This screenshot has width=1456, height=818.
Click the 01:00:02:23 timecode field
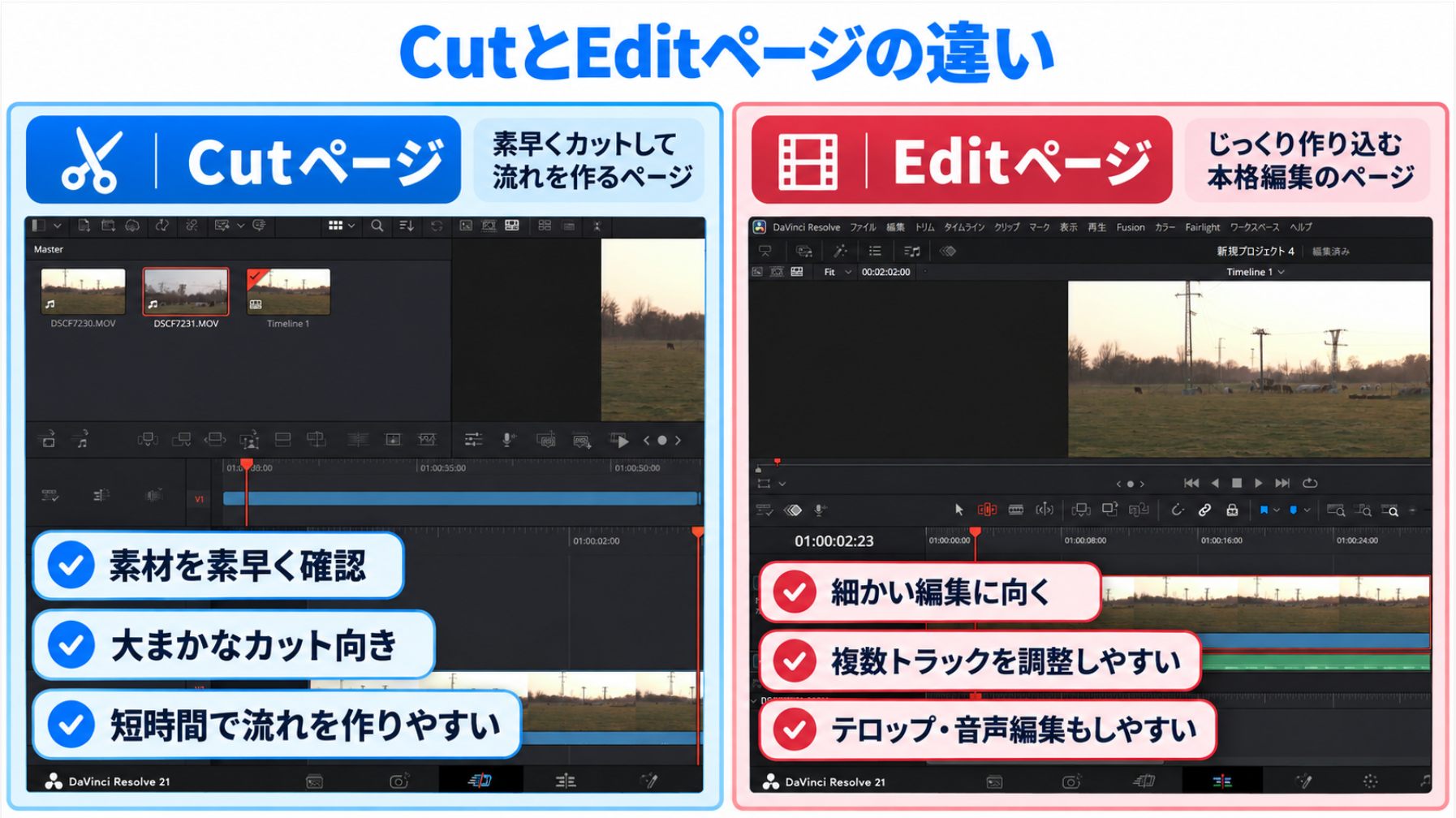834,541
